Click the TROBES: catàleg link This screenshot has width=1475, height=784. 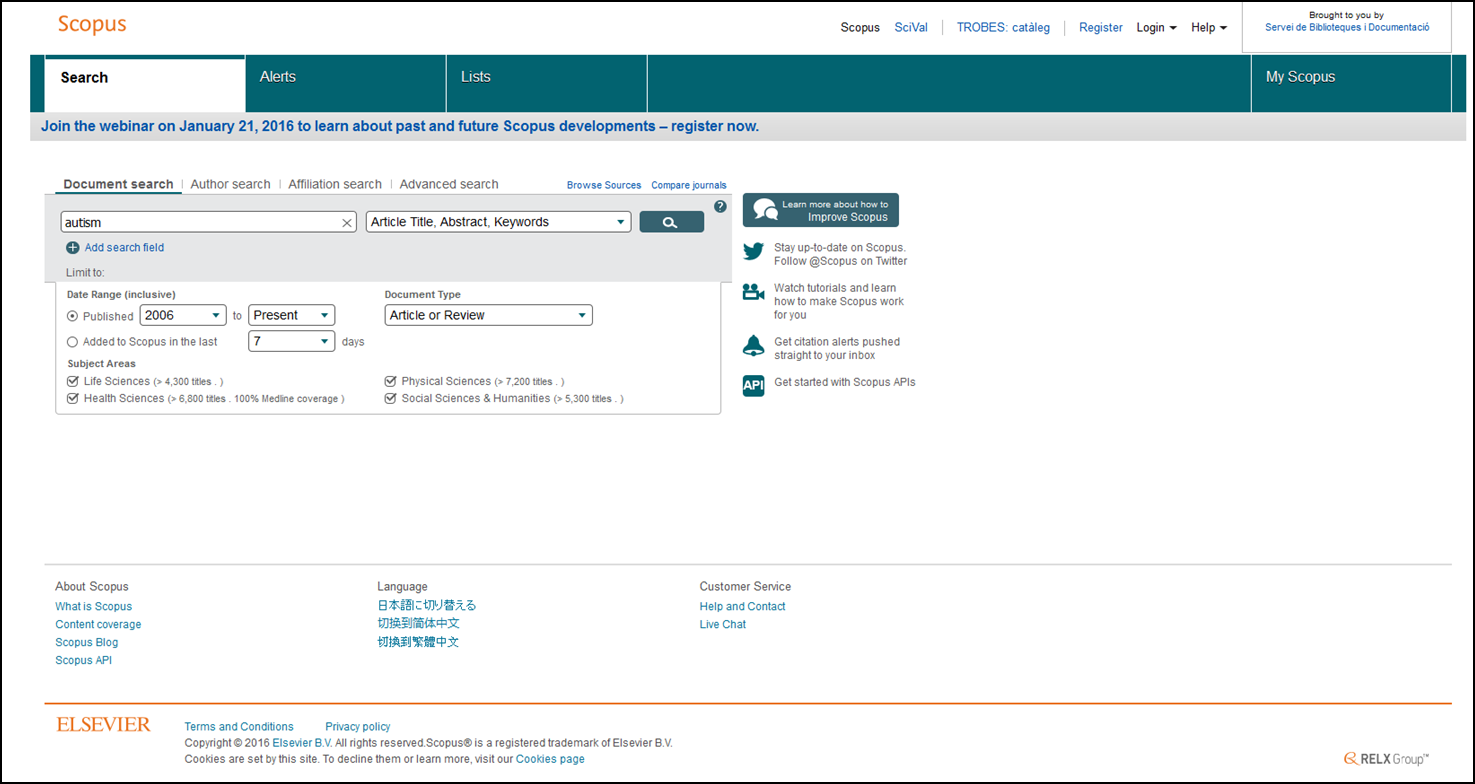1003,28
